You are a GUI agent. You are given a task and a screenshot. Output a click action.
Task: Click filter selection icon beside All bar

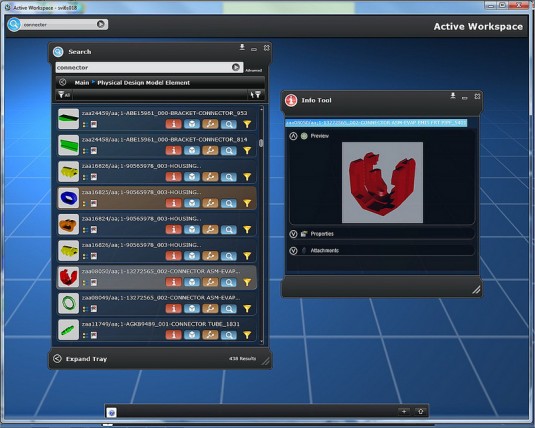(256, 95)
